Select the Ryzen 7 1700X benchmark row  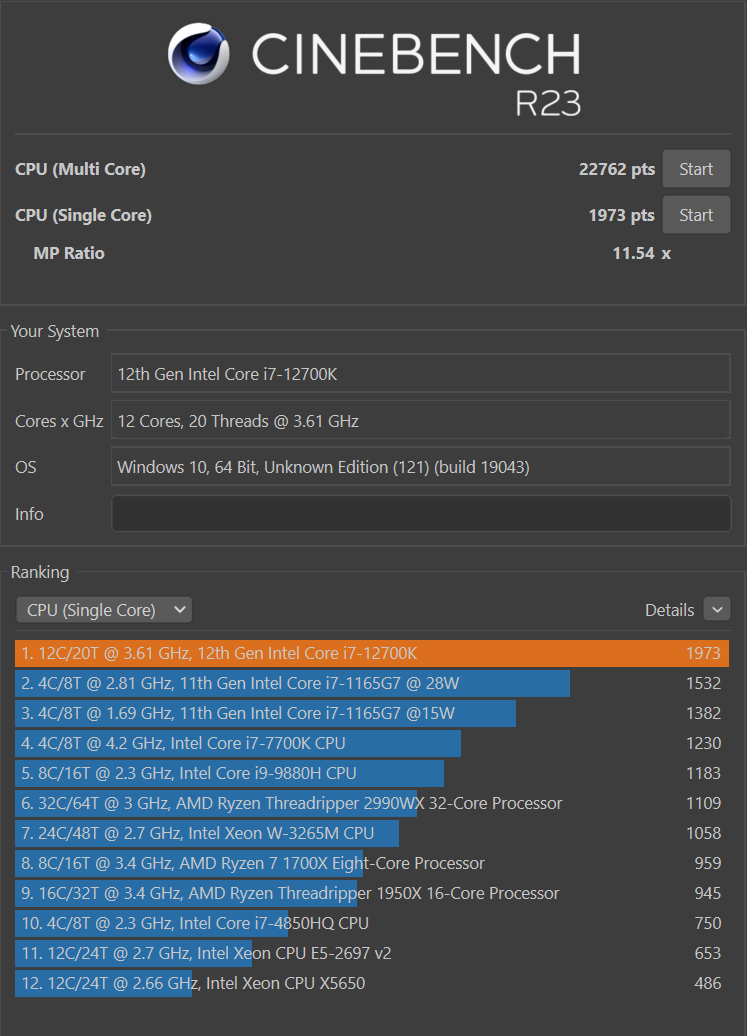250,863
